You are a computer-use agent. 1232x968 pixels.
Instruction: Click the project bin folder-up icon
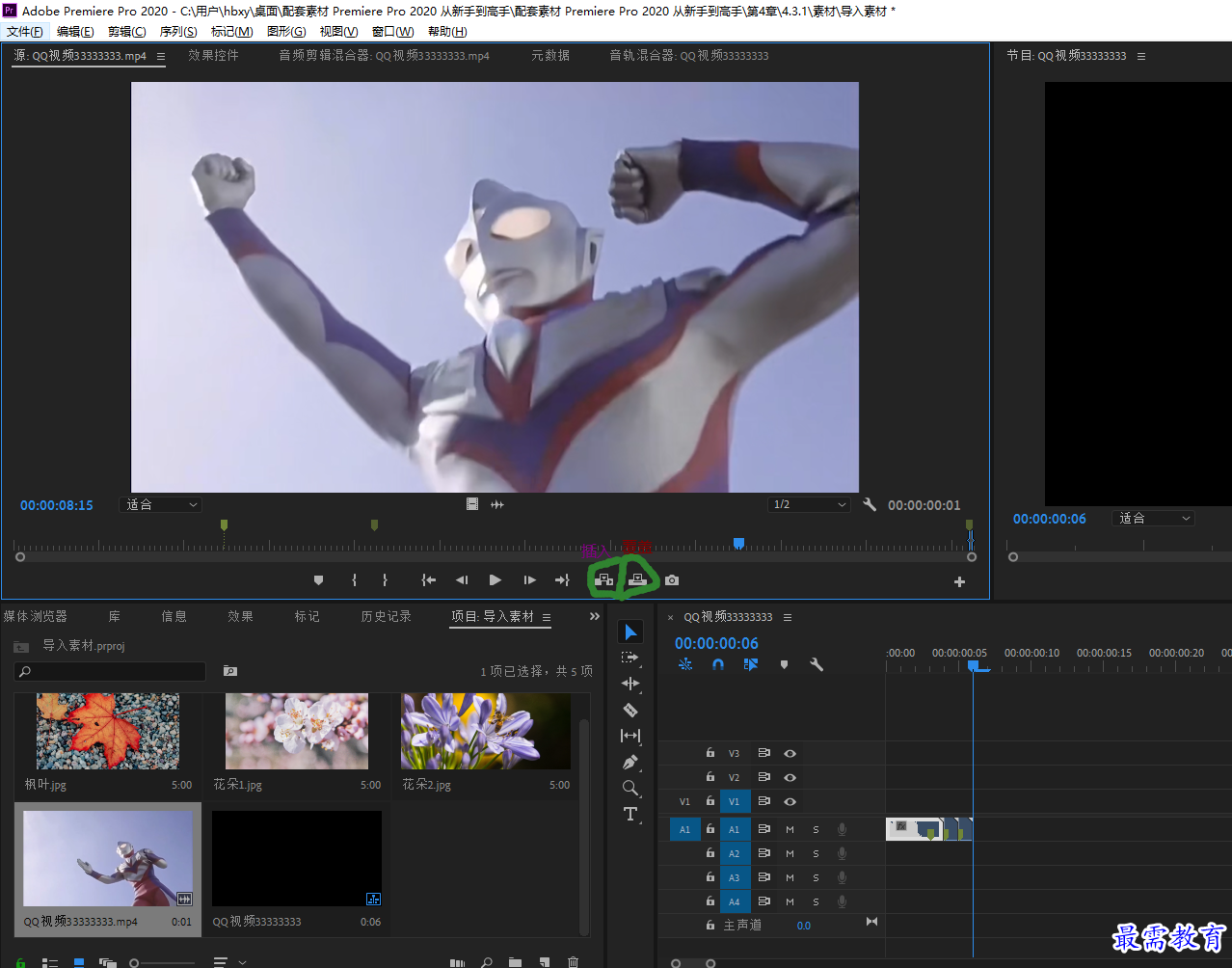[x=21, y=646]
